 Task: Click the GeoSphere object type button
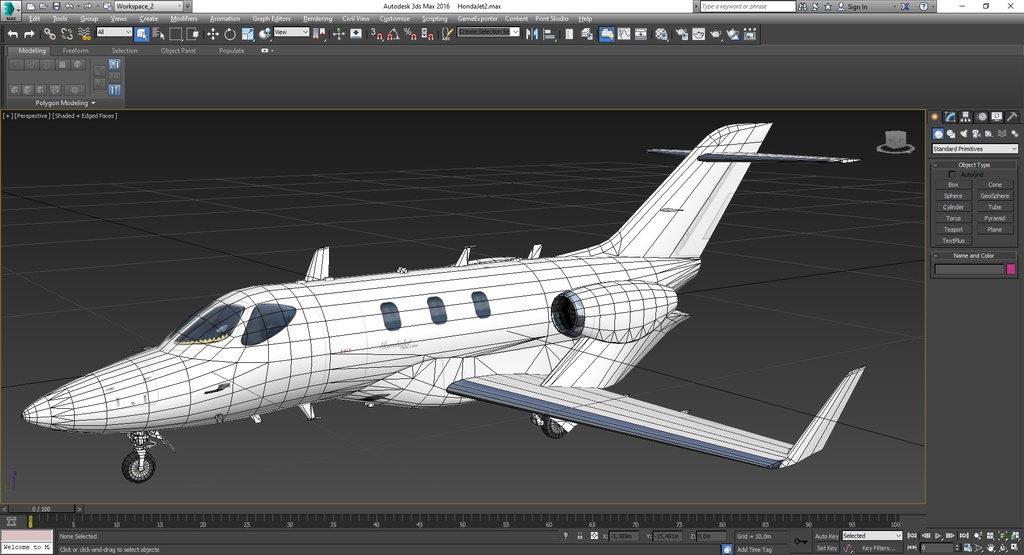pyautogui.click(x=995, y=196)
